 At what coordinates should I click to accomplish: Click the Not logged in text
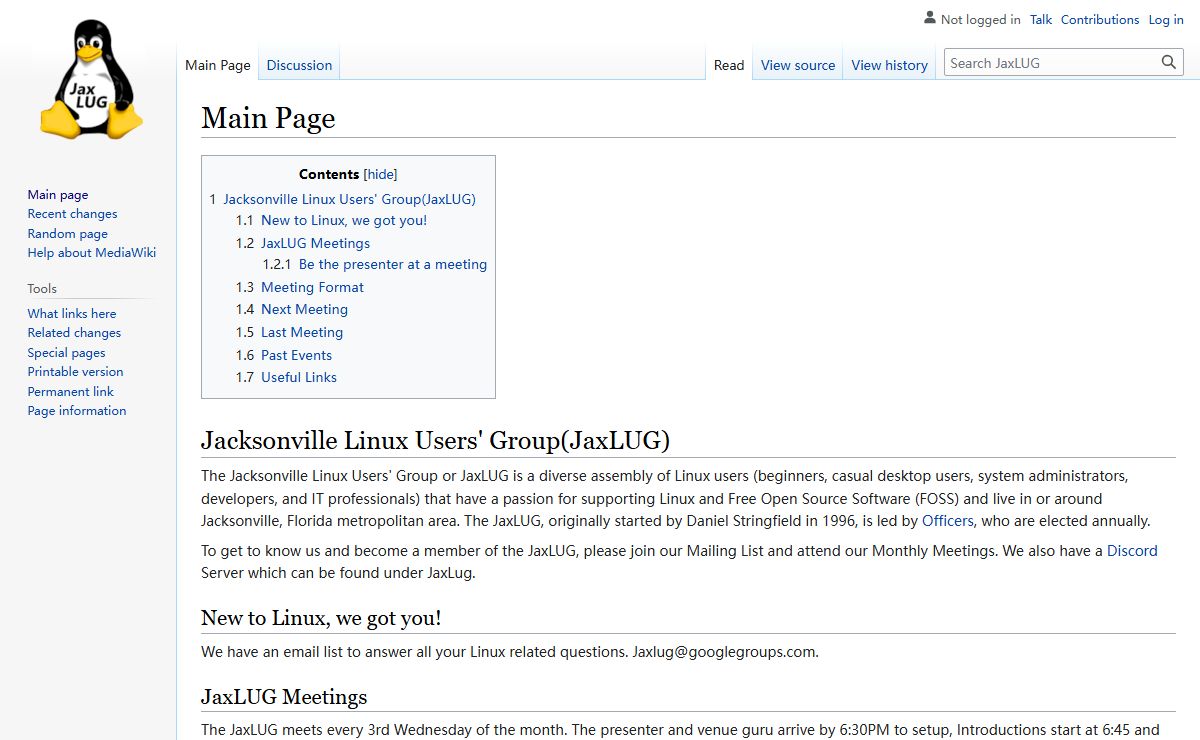pos(981,19)
